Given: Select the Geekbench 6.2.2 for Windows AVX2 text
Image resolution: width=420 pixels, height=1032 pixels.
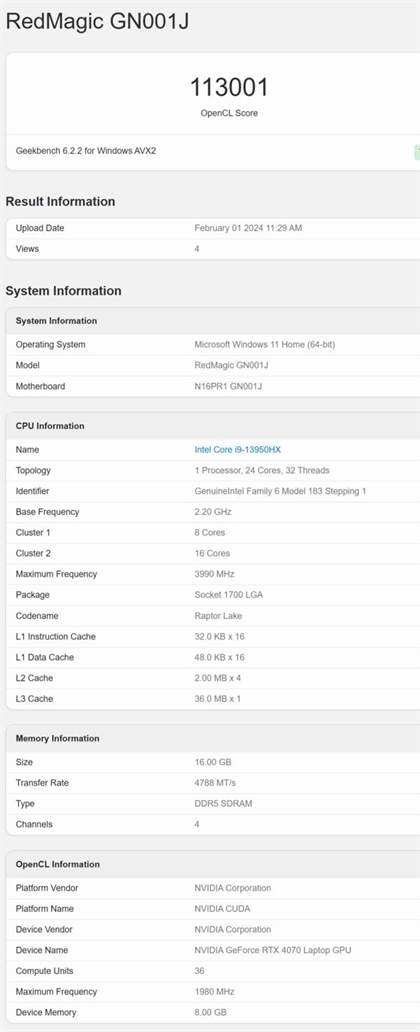Looking at the screenshot, I should pyautogui.click(x=86, y=151).
